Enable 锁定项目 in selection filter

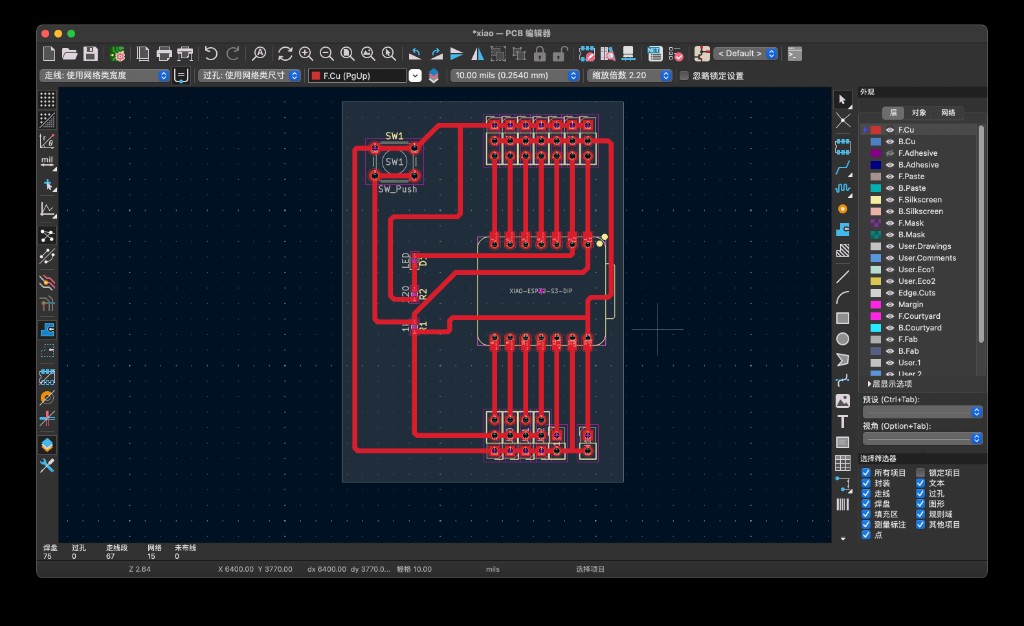point(920,473)
